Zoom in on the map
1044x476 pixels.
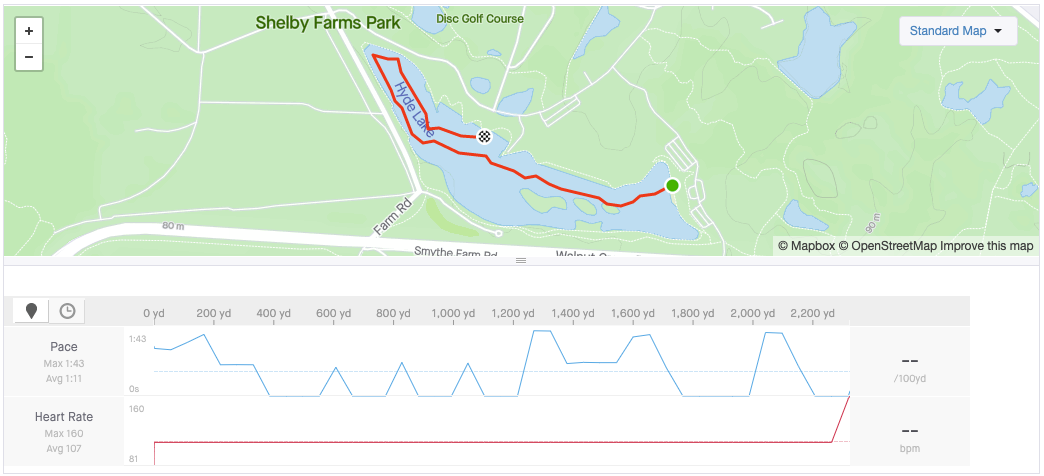pyautogui.click(x=28, y=31)
